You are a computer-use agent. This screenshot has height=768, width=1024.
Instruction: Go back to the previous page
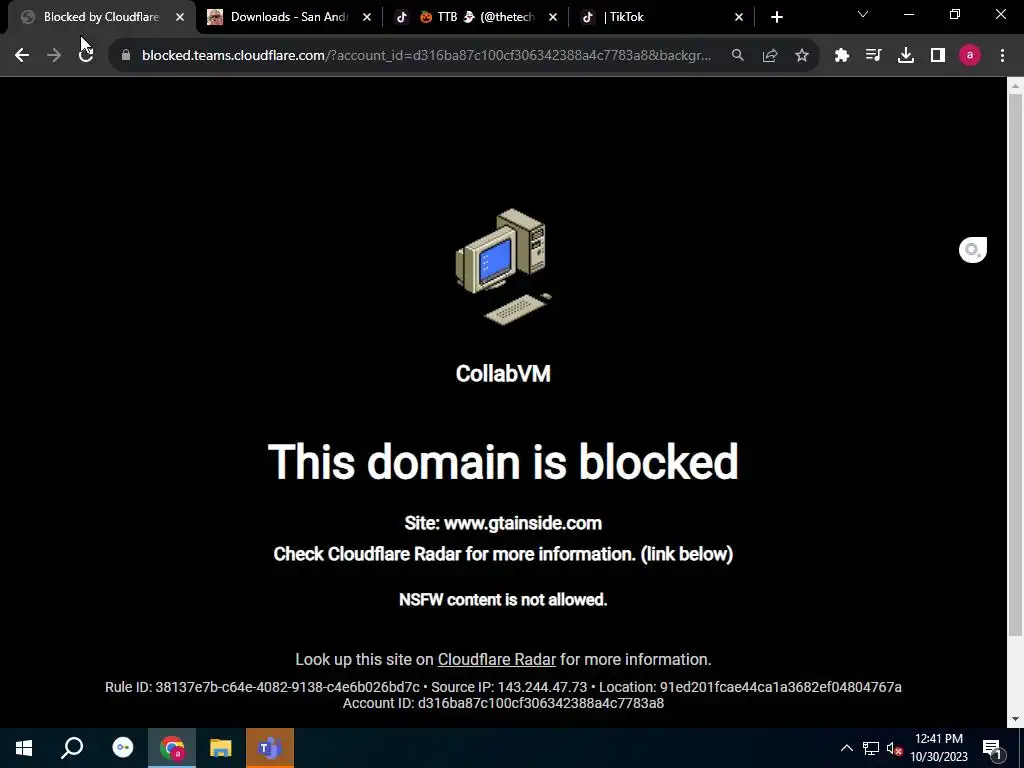[22, 56]
